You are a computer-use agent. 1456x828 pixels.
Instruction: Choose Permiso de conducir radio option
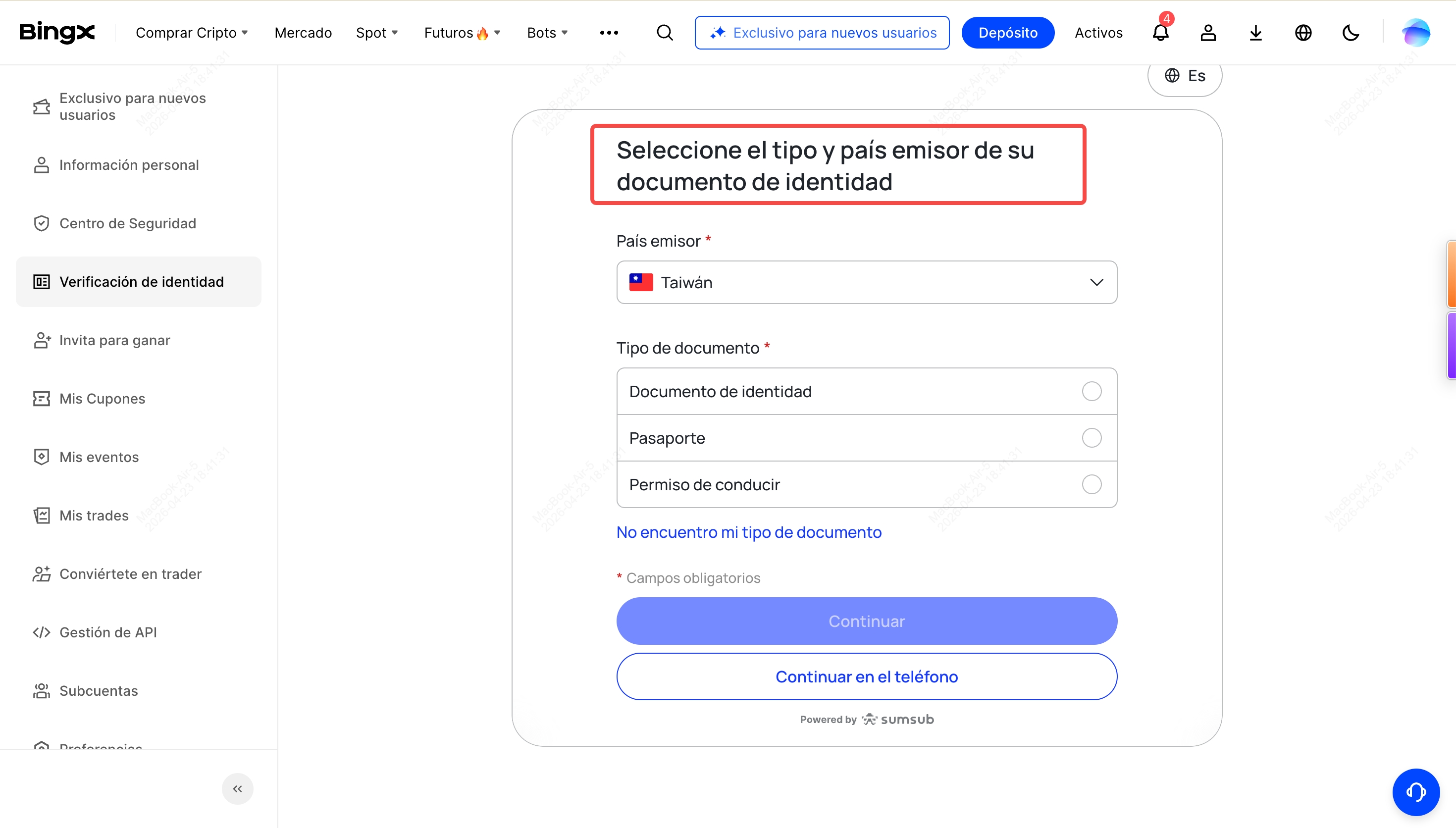click(x=1092, y=484)
